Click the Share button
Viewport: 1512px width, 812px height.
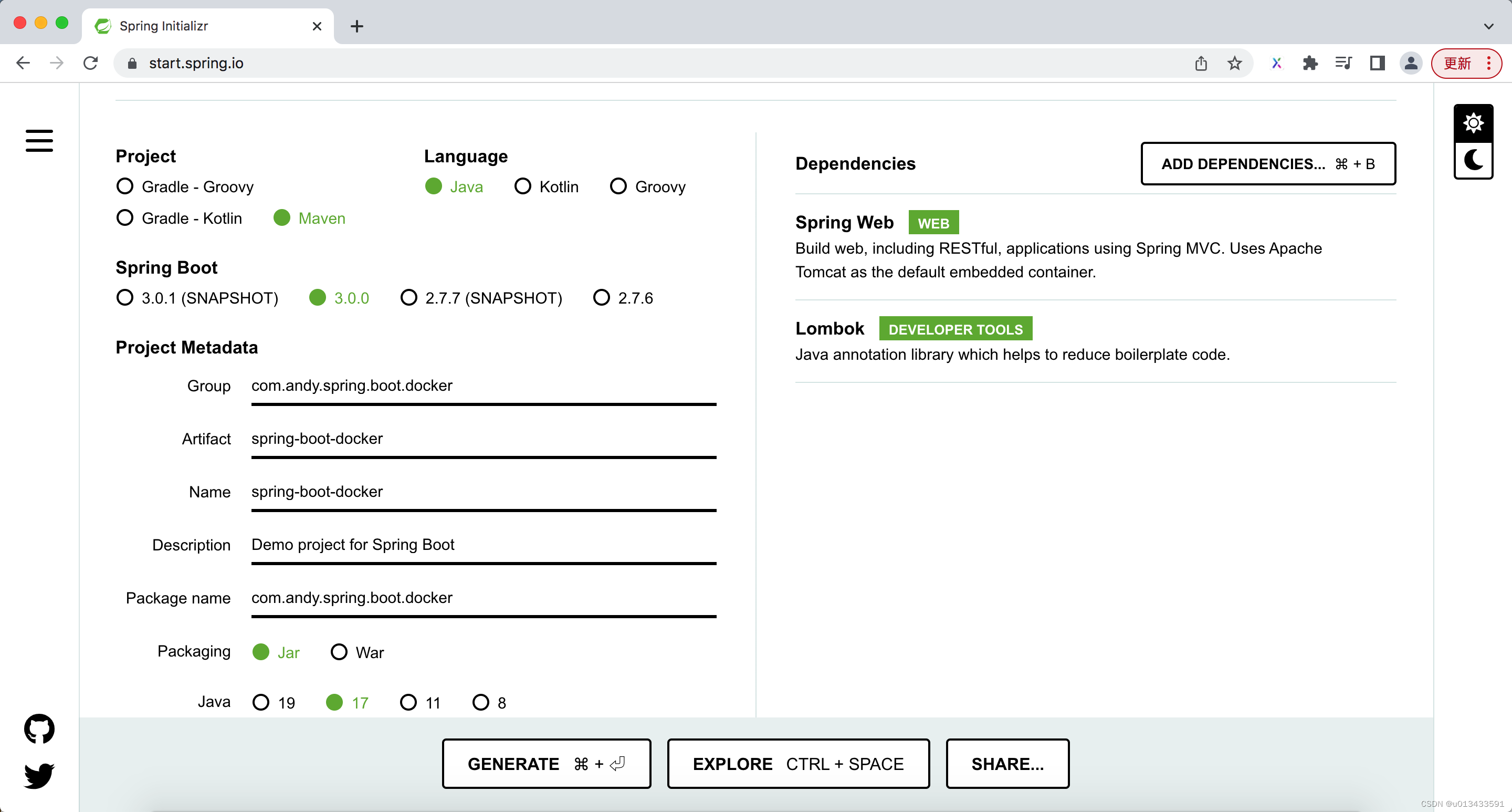[1007, 764]
